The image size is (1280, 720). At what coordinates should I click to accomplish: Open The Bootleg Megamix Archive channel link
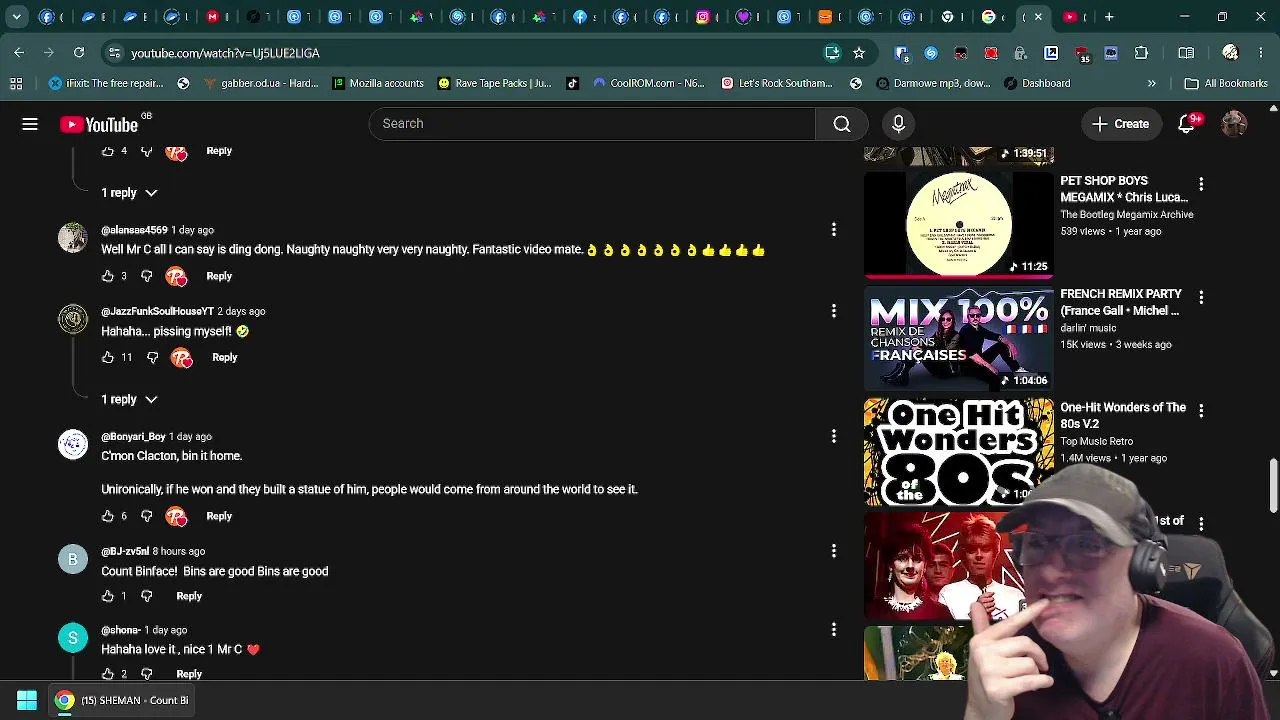[x=1127, y=214]
